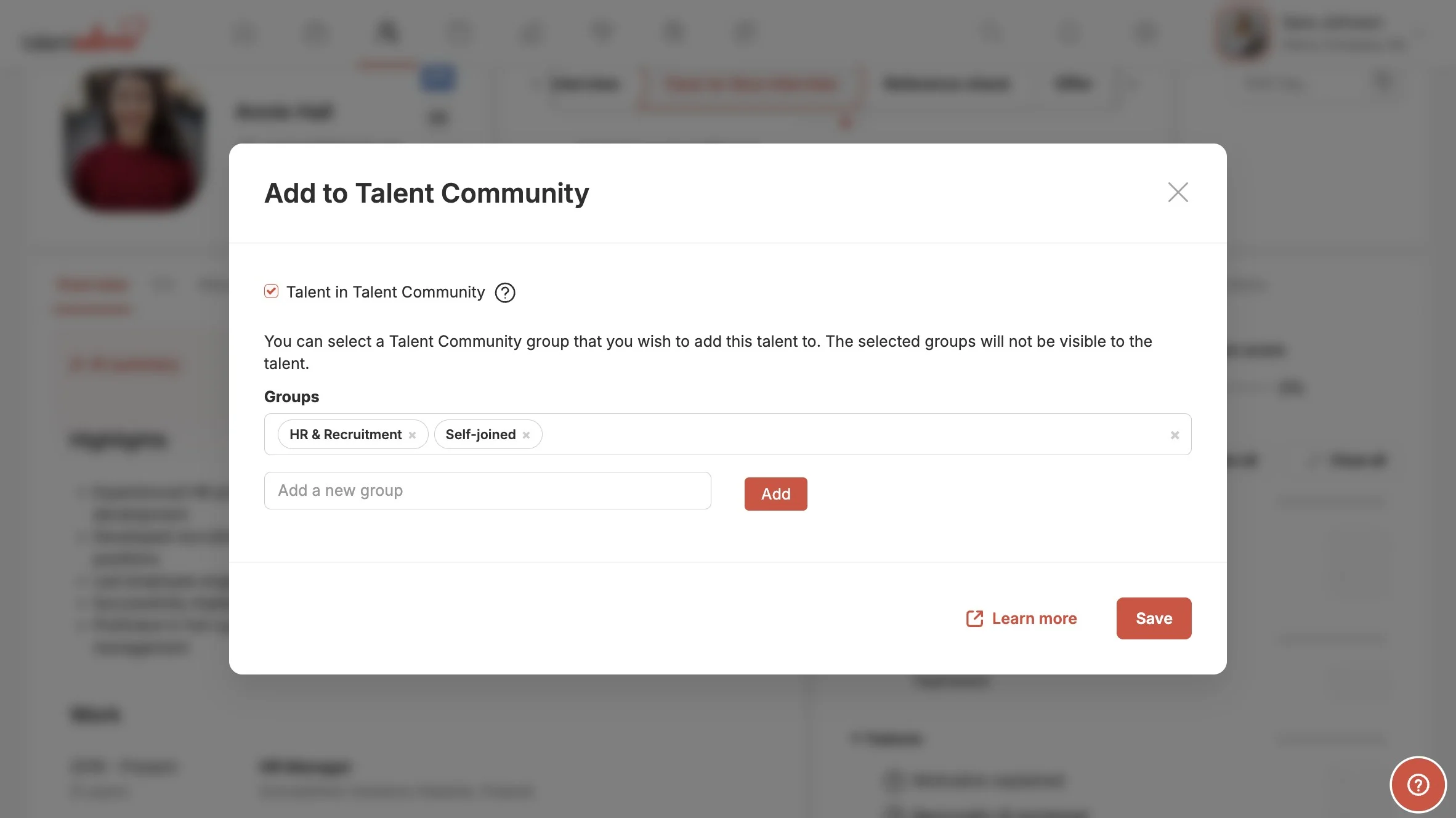Click the help question mark beside checkbox
This screenshot has width=1456, height=818.
[x=505, y=293]
